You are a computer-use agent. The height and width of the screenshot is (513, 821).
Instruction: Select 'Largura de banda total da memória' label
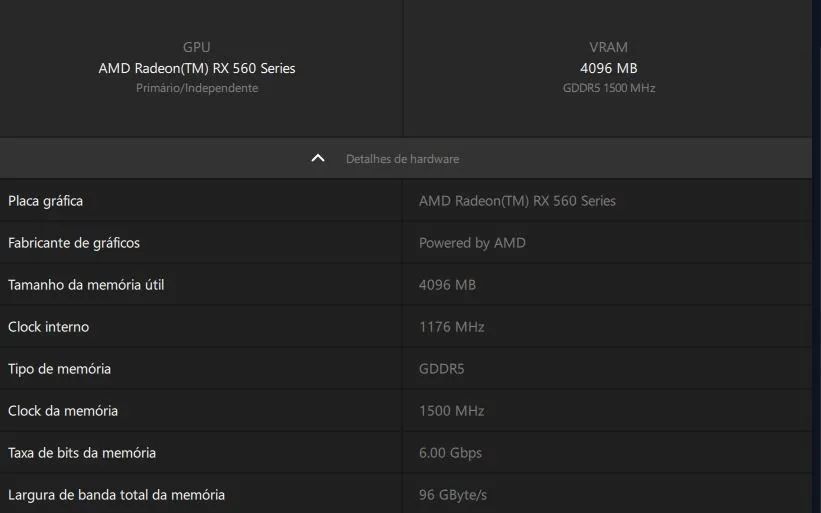(116, 495)
